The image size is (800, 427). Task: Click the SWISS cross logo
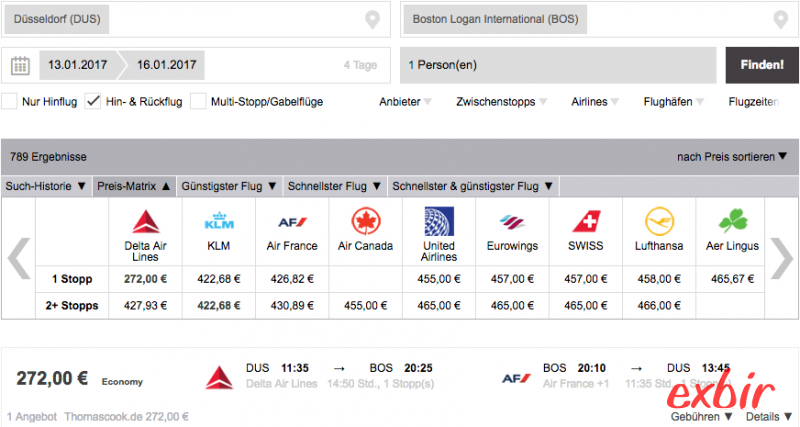pos(586,221)
